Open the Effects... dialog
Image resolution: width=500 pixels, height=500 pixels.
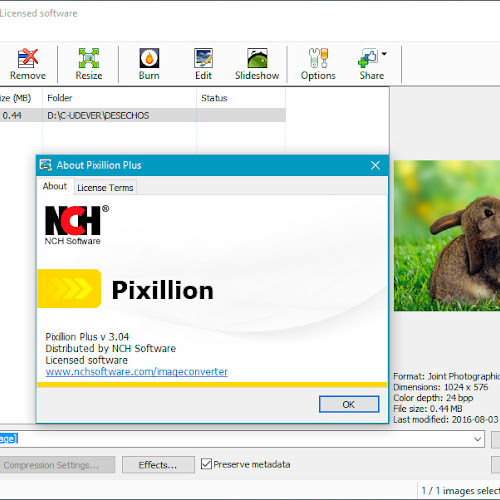point(158,465)
